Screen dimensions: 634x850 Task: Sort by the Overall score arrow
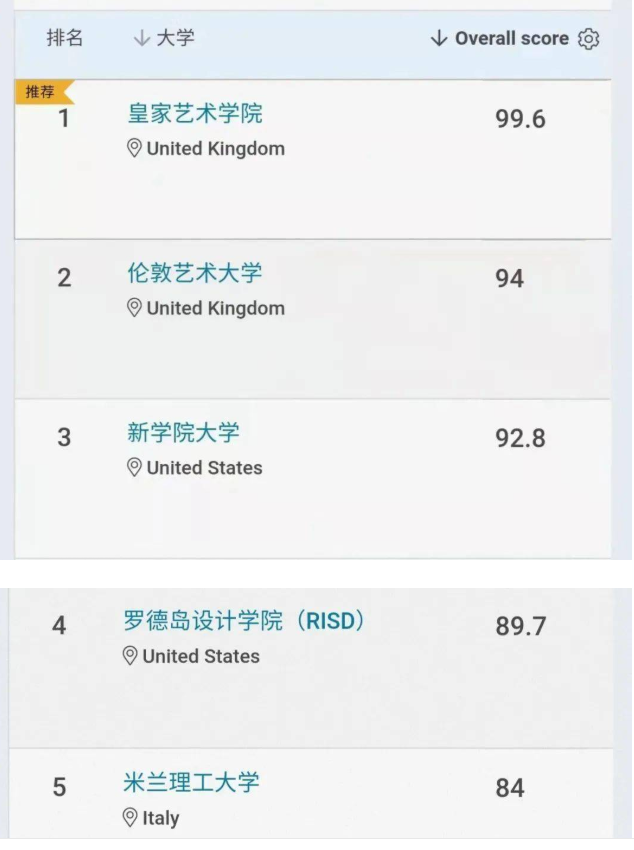tap(439, 38)
